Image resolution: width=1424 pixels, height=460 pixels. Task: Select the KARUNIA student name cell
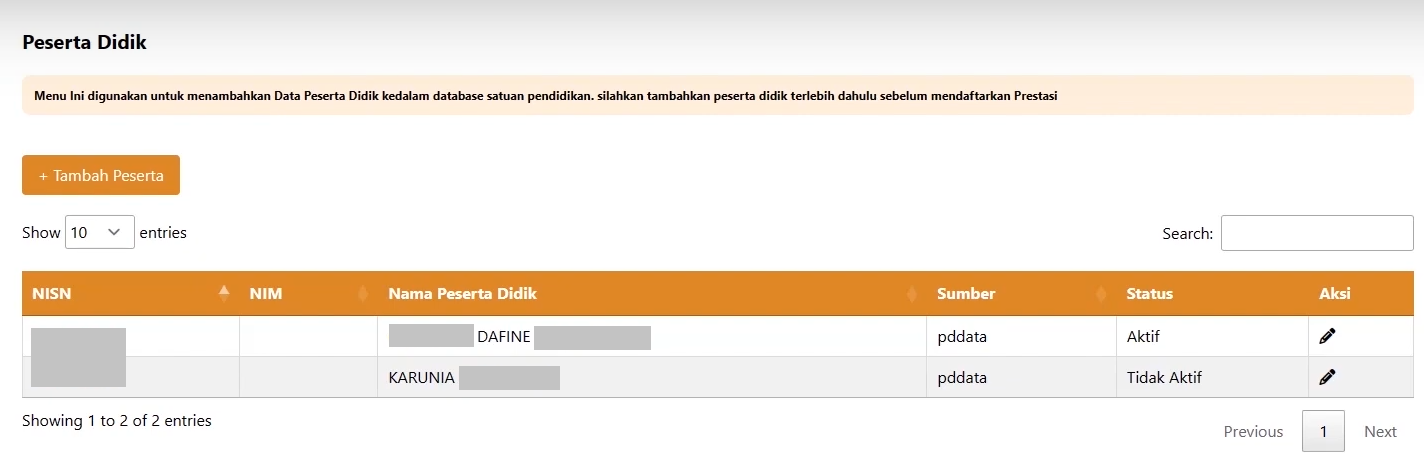click(422, 378)
